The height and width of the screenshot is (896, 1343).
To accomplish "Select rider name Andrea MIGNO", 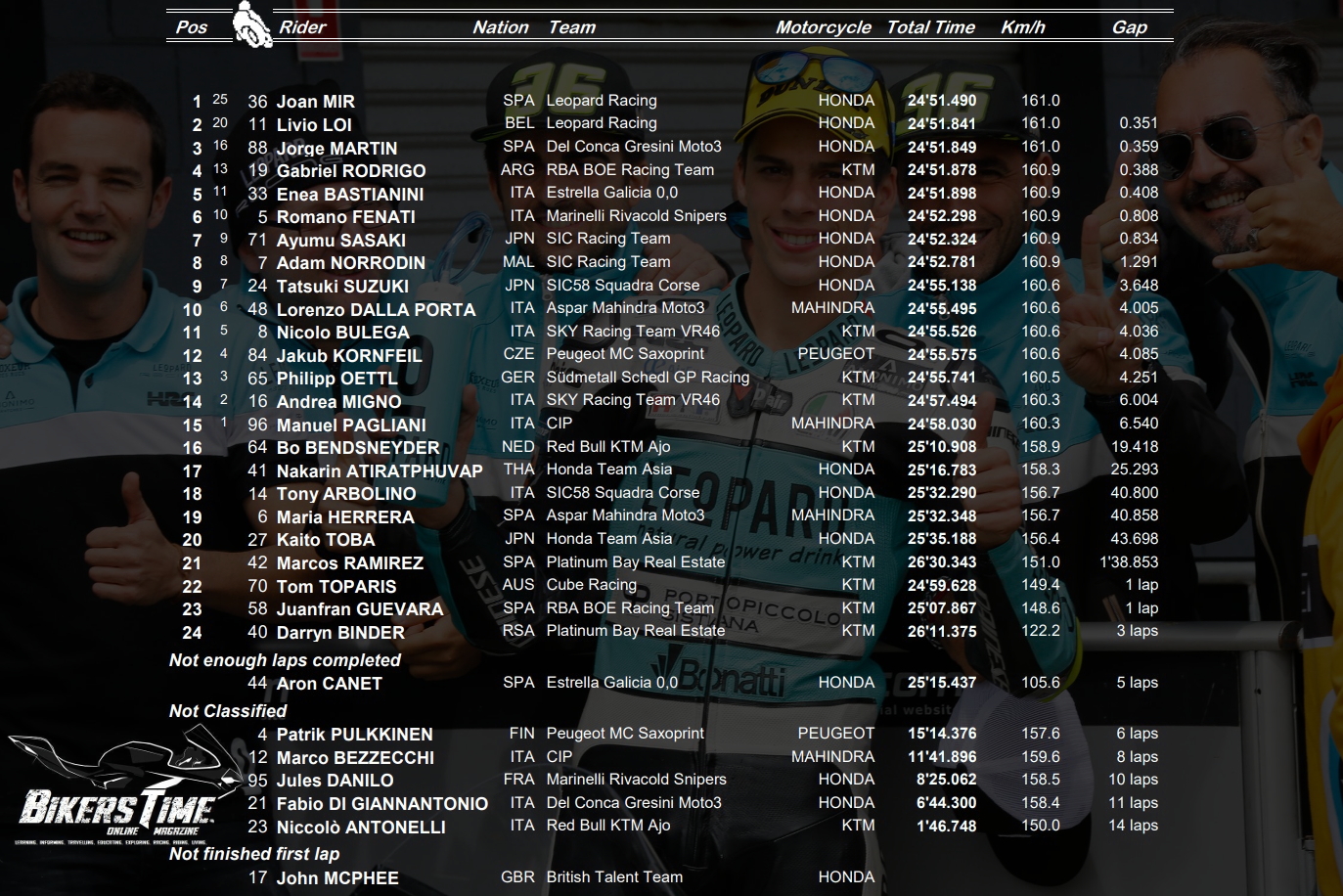I will point(338,402).
